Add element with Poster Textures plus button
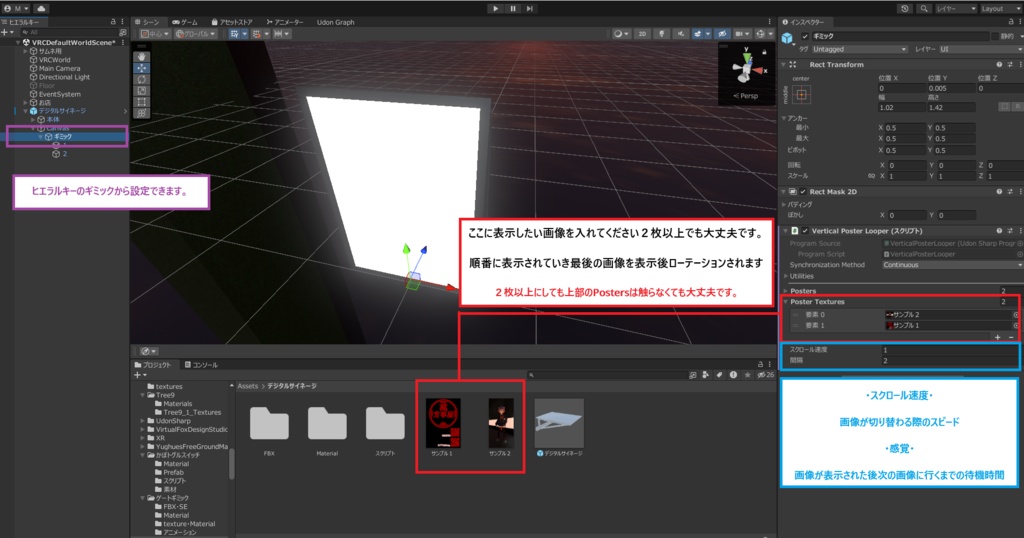The width and height of the screenshot is (1024, 538). coord(998,337)
